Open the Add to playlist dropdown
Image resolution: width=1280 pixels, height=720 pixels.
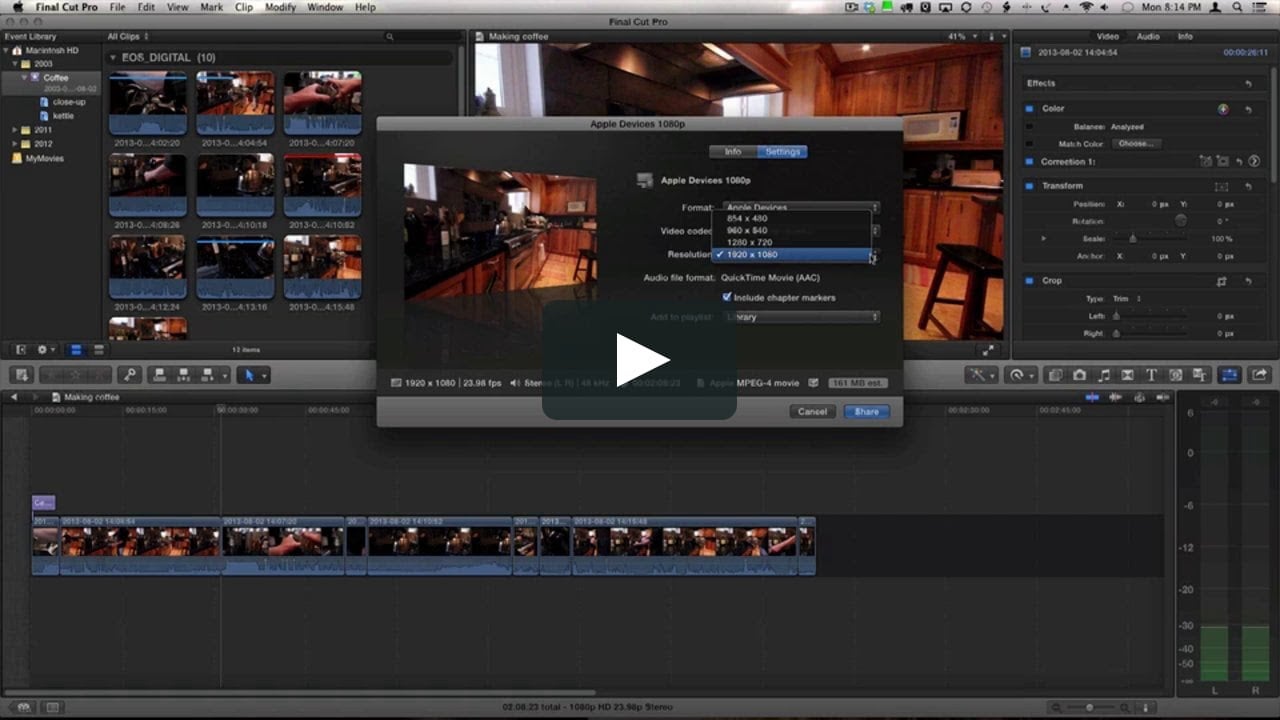click(x=800, y=317)
